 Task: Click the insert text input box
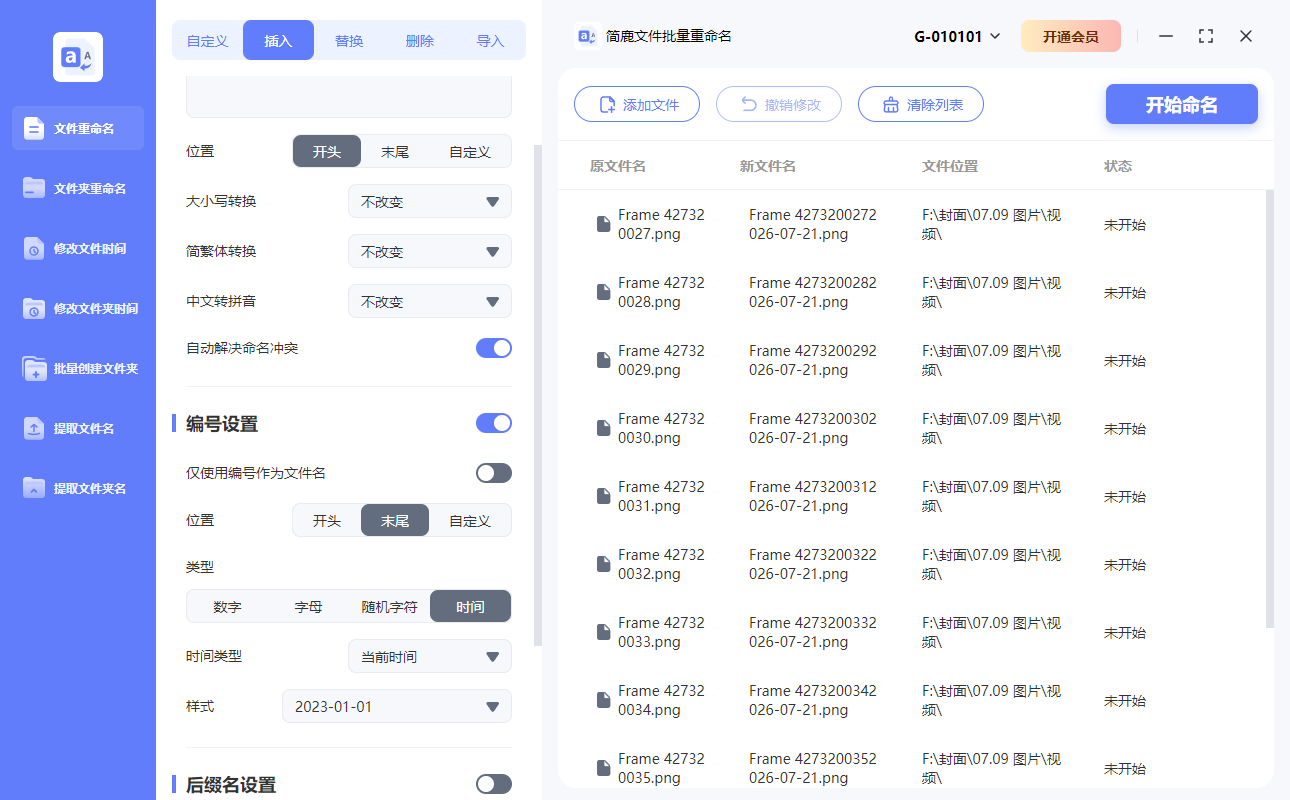(349, 97)
